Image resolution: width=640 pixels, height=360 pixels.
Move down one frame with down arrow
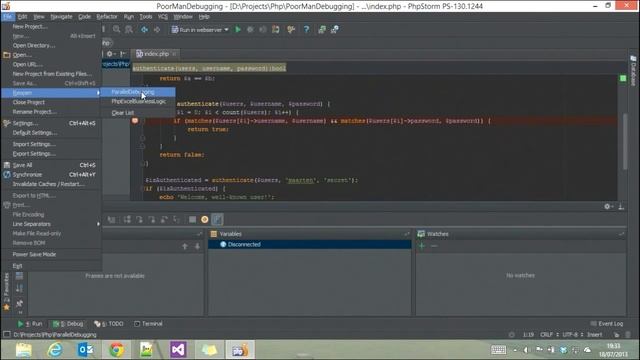tap(197, 246)
